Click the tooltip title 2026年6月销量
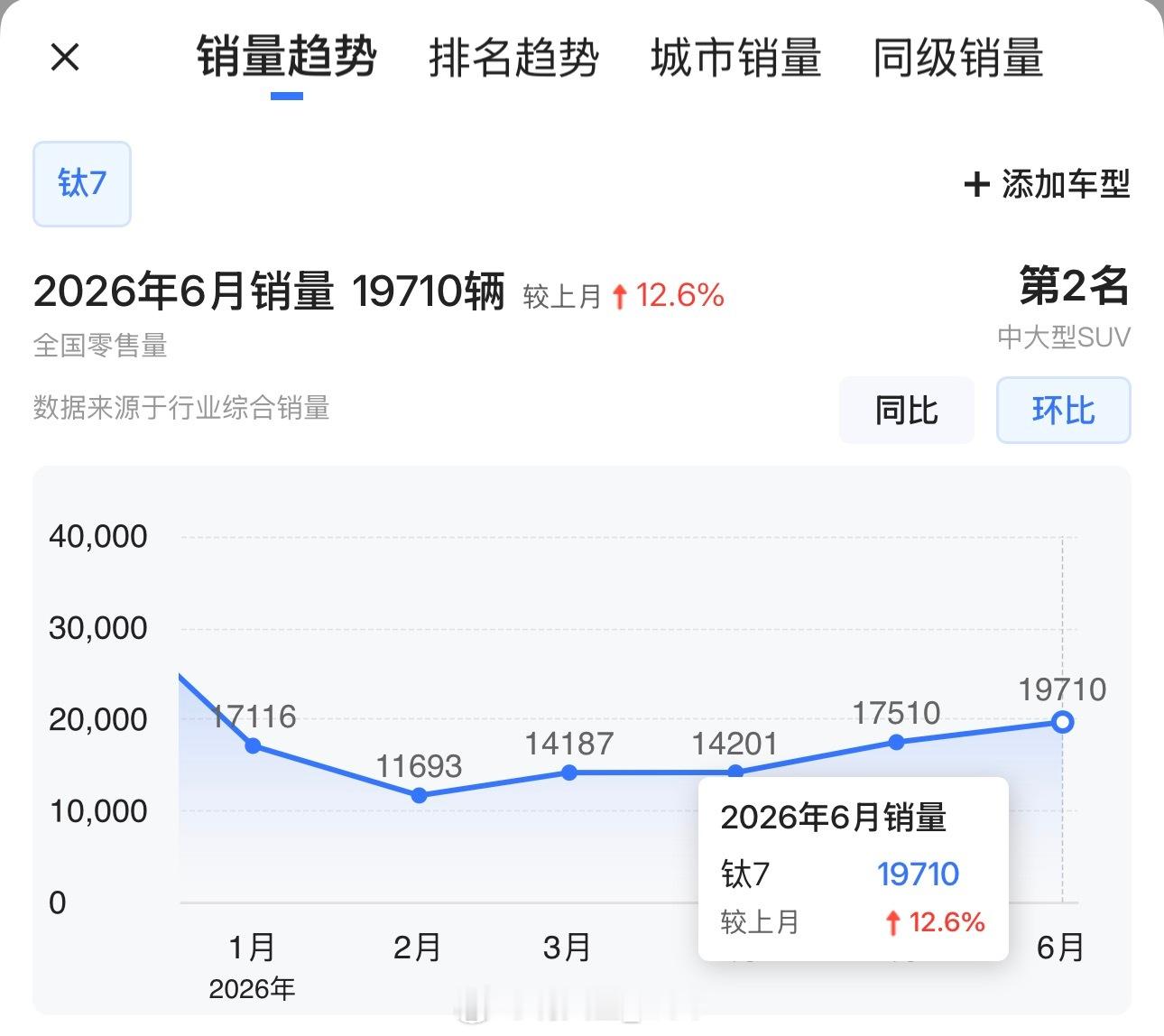 click(834, 818)
